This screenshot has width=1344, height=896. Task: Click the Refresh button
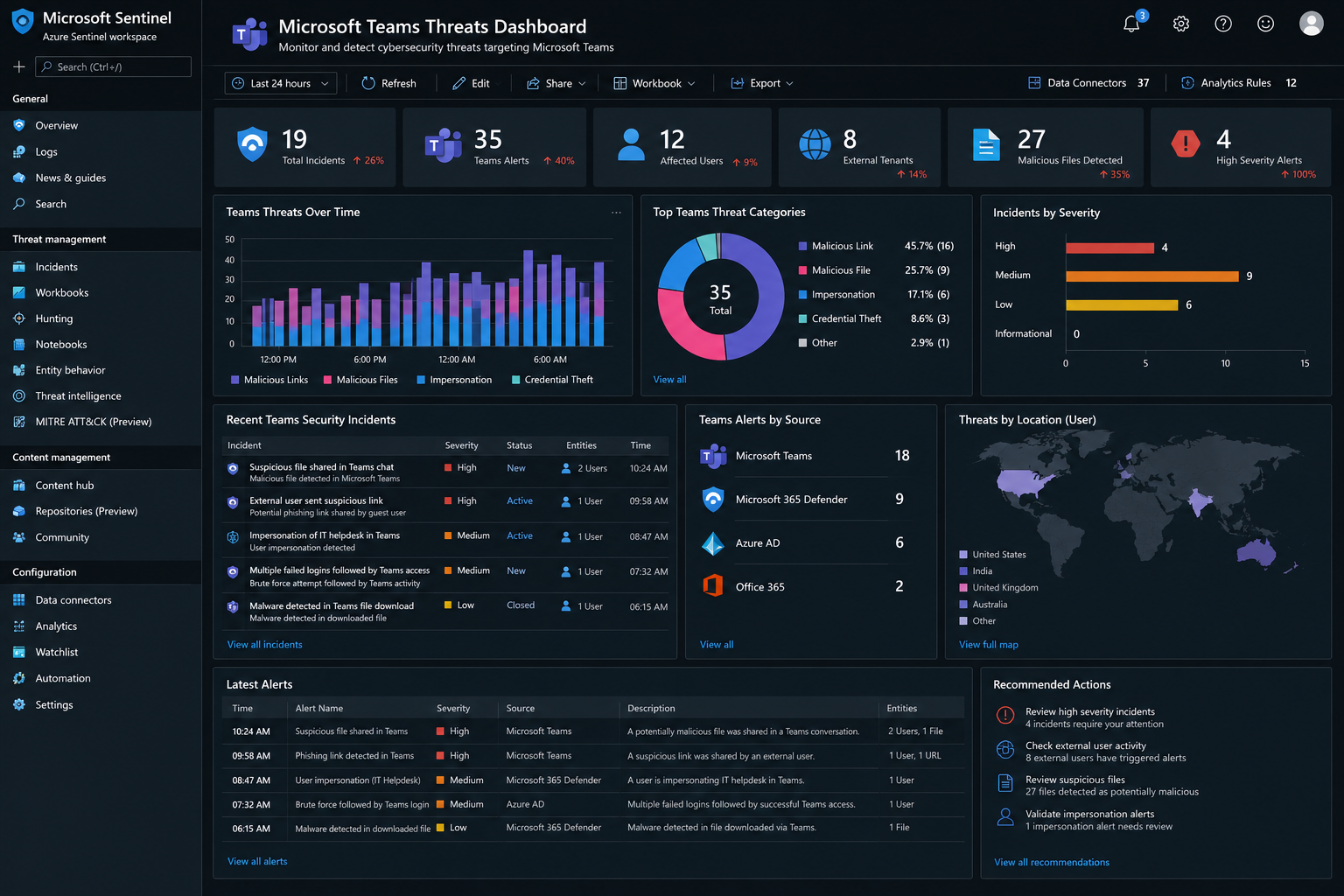point(389,83)
